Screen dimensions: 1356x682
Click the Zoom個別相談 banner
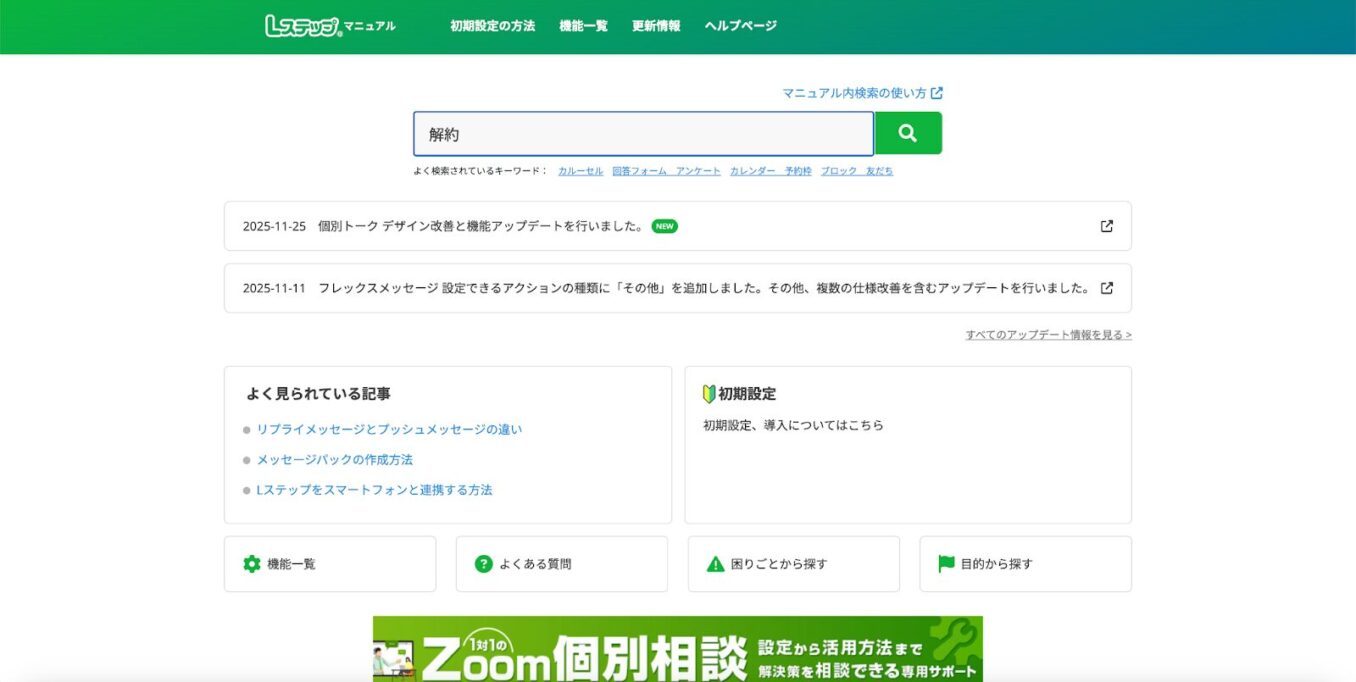(x=678, y=652)
